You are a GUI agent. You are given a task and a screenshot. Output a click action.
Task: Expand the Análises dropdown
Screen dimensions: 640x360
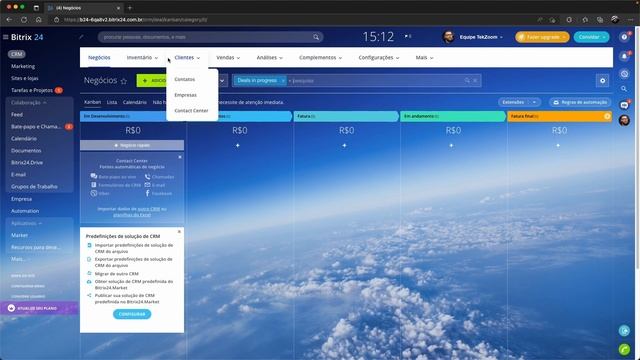269,58
